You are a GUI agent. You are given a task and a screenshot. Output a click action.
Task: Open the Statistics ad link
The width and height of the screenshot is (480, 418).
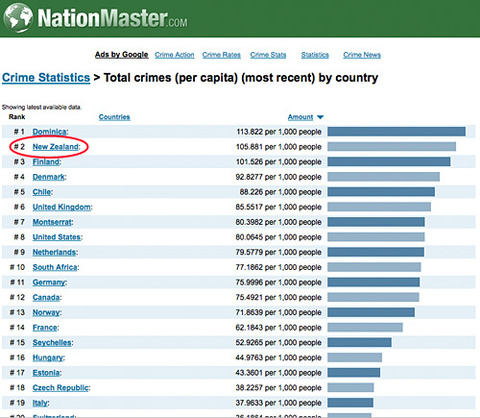coord(315,55)
